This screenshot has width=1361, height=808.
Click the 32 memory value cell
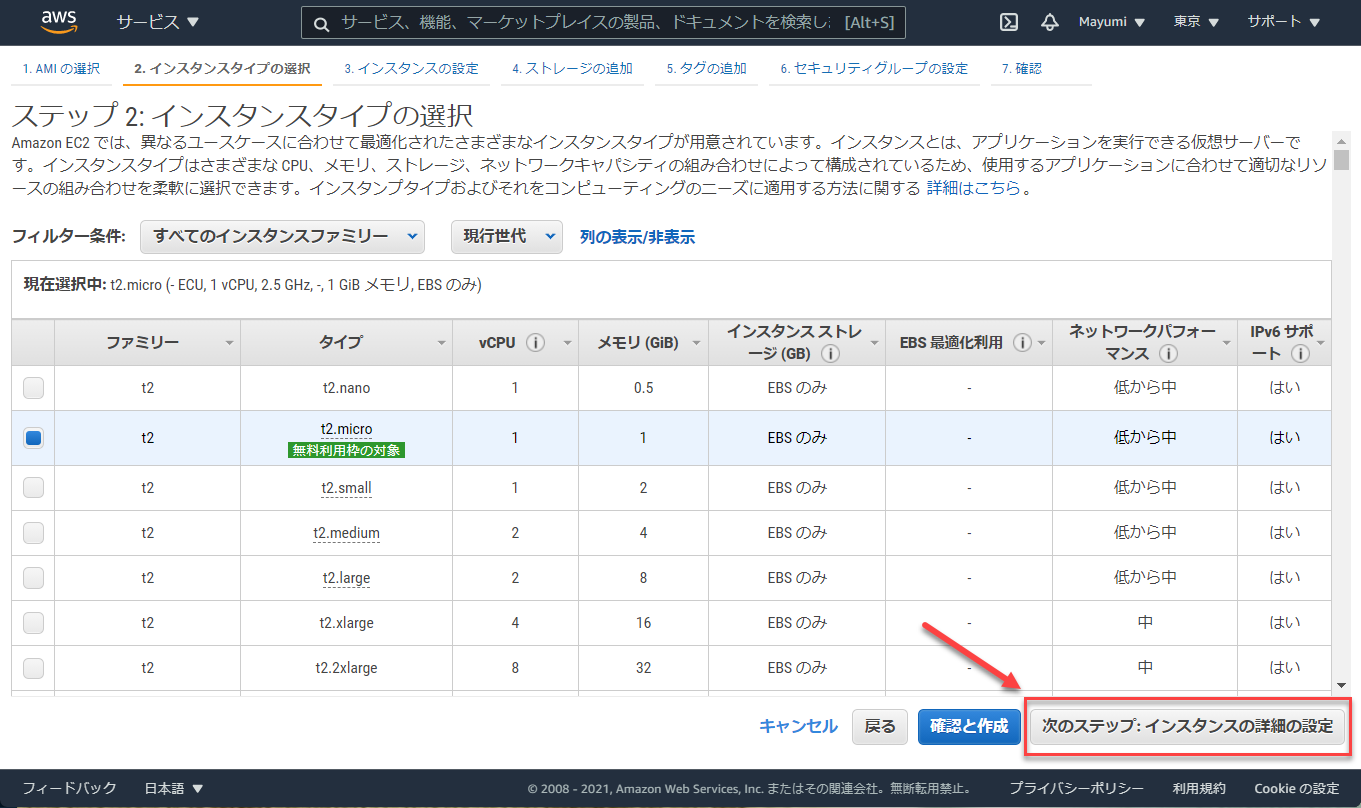(x=643, y=668)
